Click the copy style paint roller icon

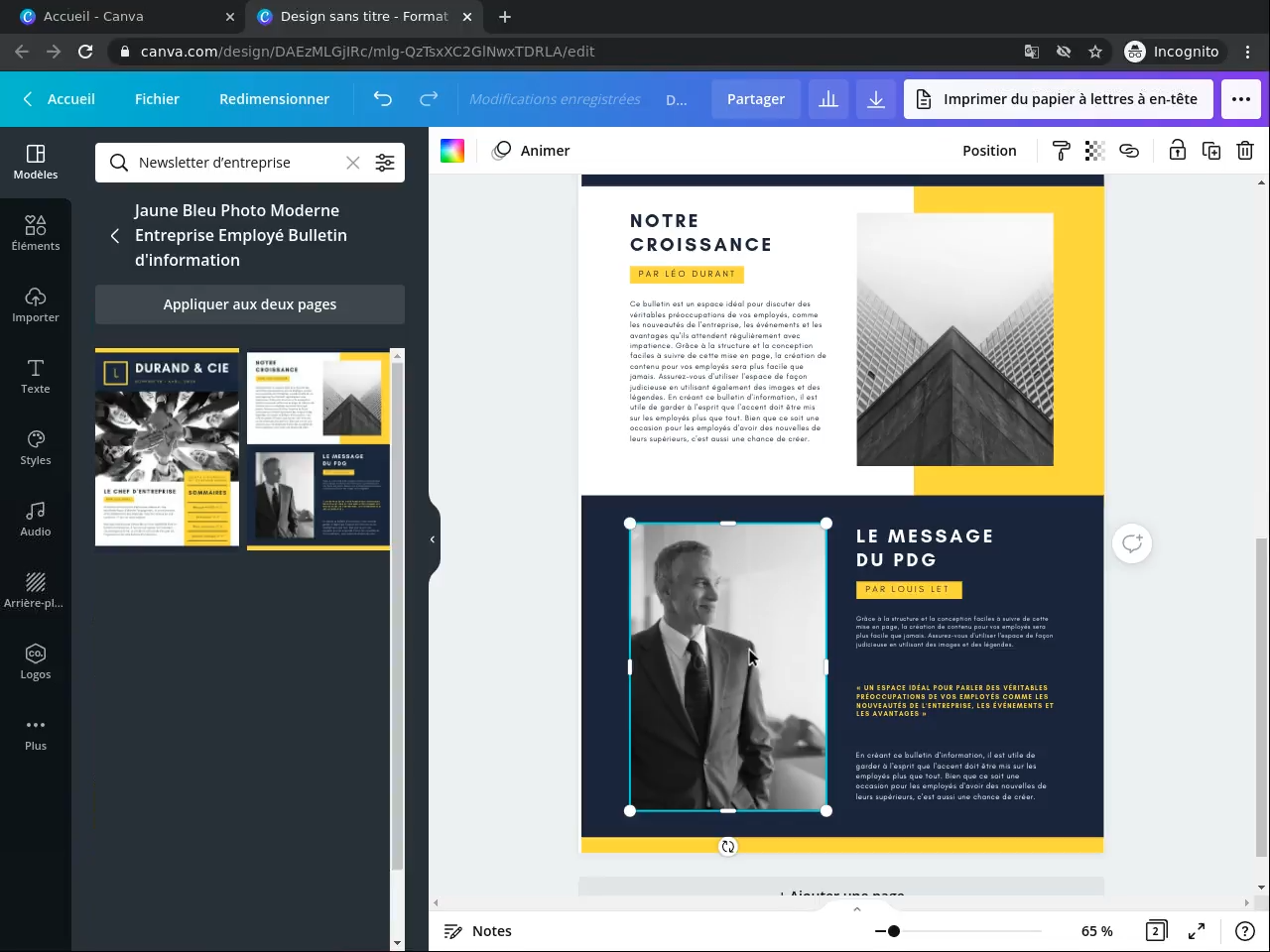point(1061,151)
